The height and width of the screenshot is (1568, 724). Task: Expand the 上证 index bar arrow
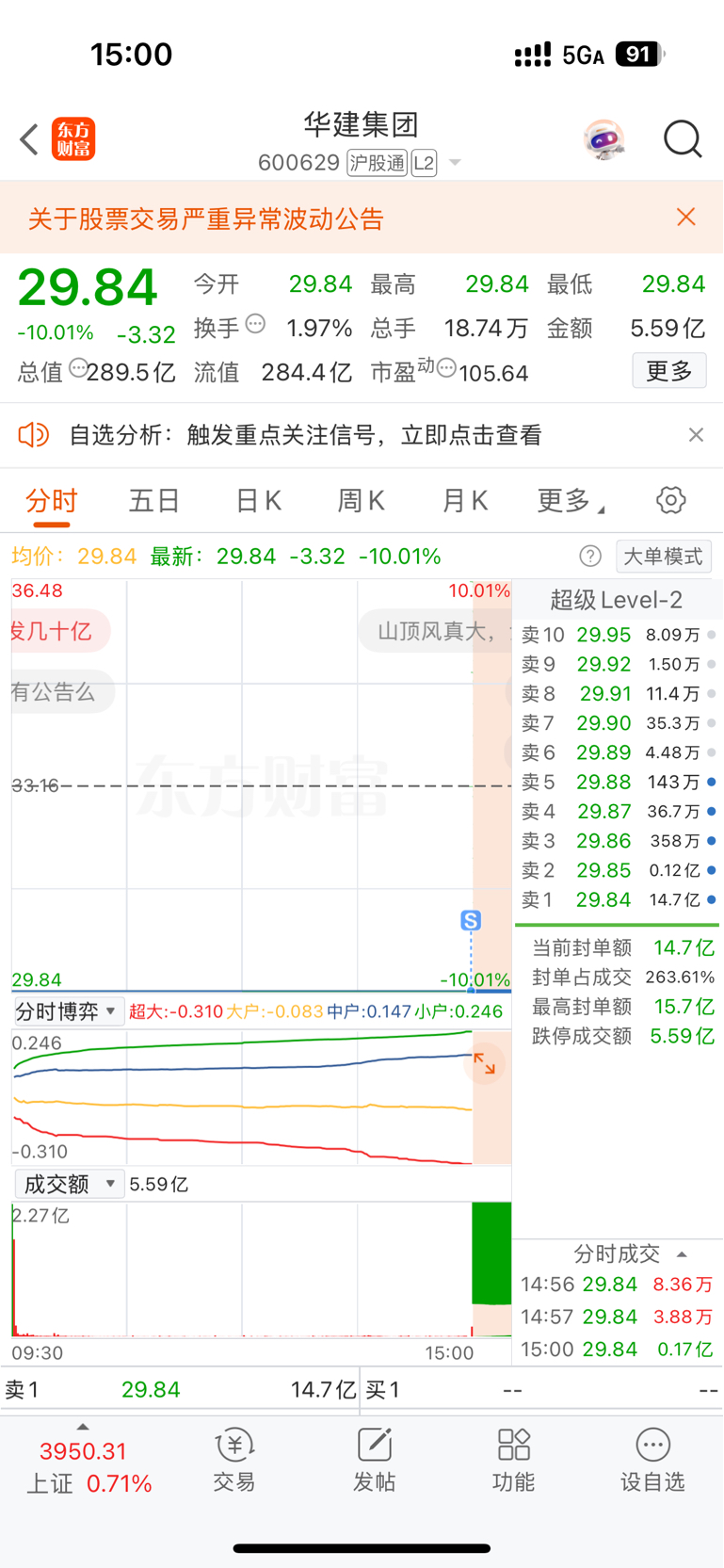point(83,1428)
